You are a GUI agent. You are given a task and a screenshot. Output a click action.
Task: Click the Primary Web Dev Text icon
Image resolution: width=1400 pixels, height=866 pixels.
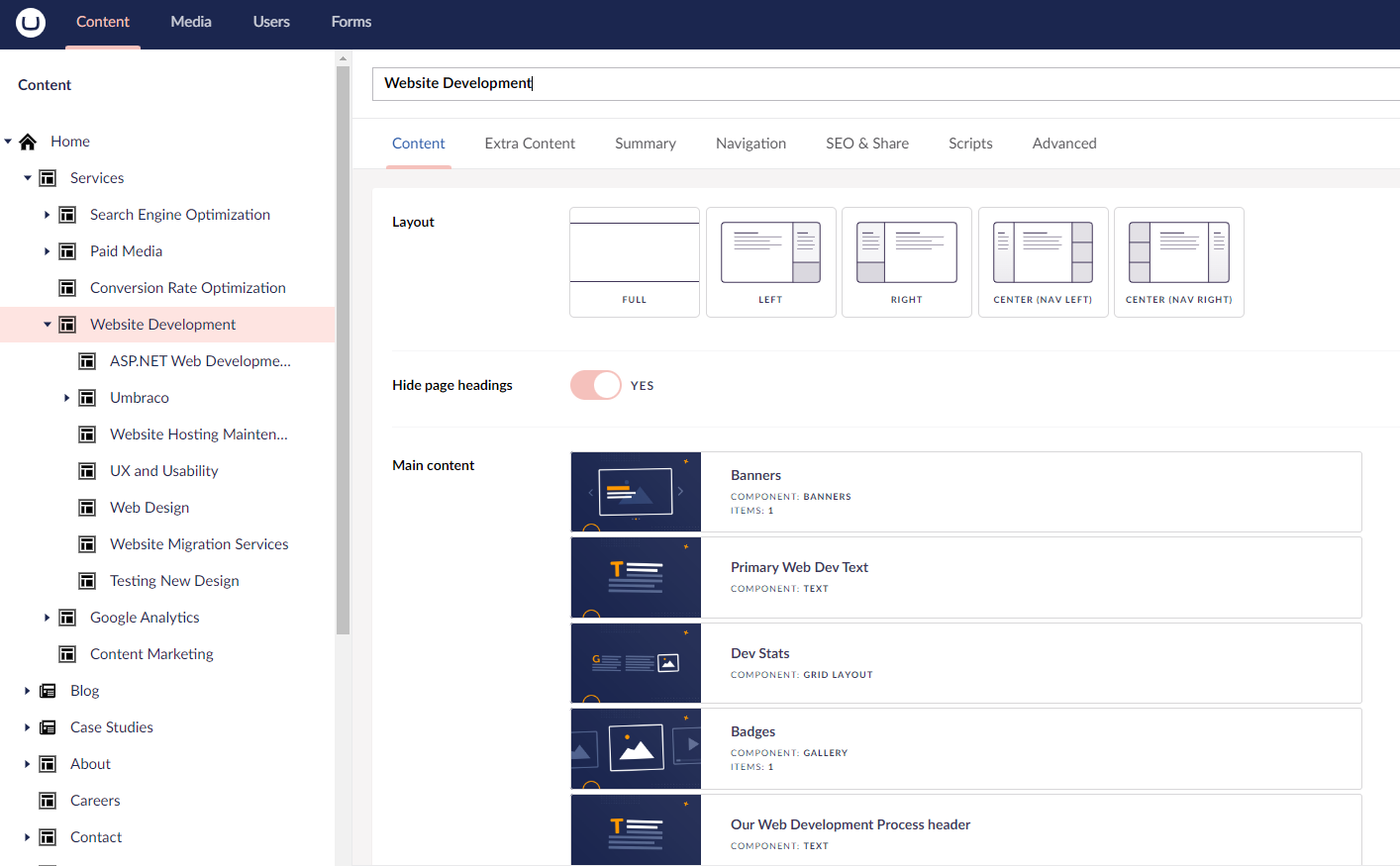[x=636, y=578]
